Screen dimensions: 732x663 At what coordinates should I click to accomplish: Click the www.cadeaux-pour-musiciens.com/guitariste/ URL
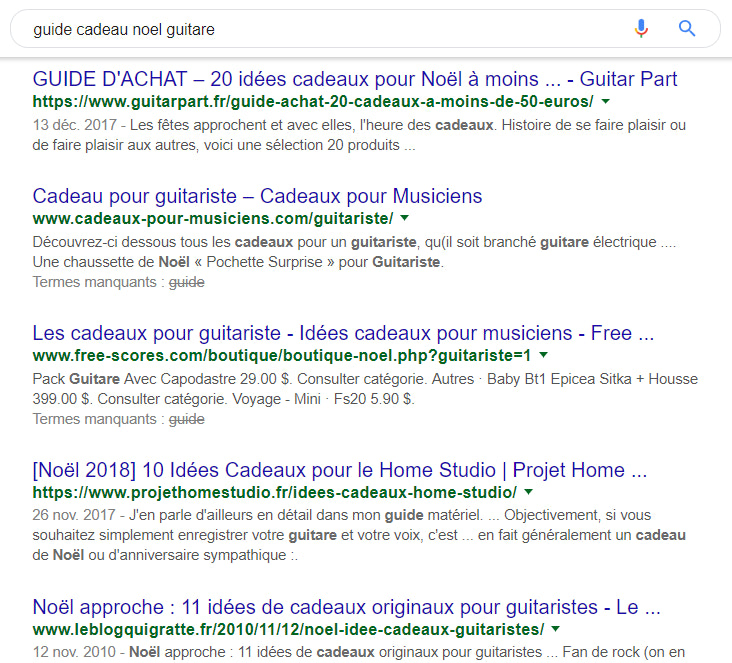(213, 218)
